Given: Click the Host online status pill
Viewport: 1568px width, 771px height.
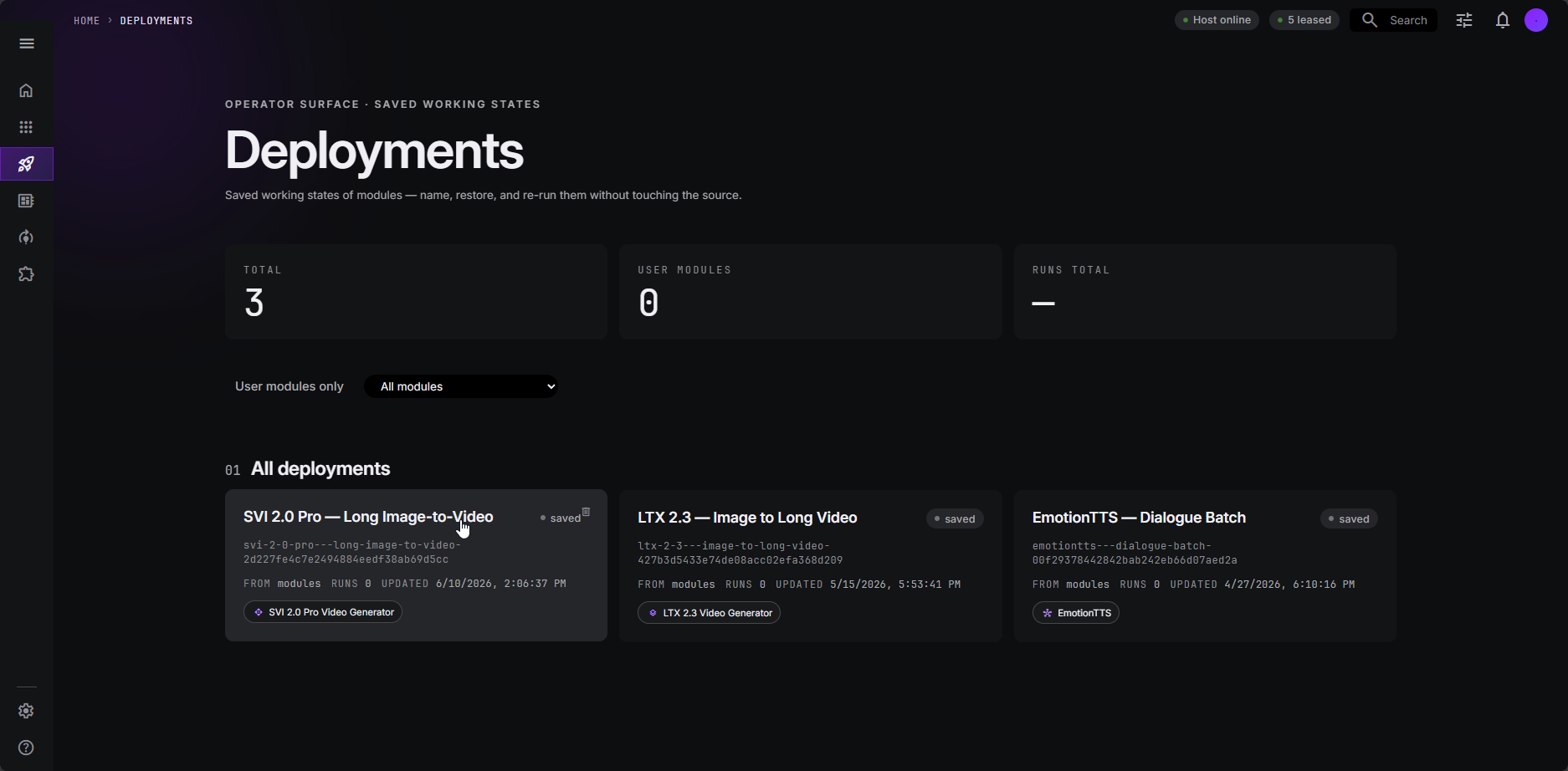Looking at the screenshot, I should [x=1217, y=20].
